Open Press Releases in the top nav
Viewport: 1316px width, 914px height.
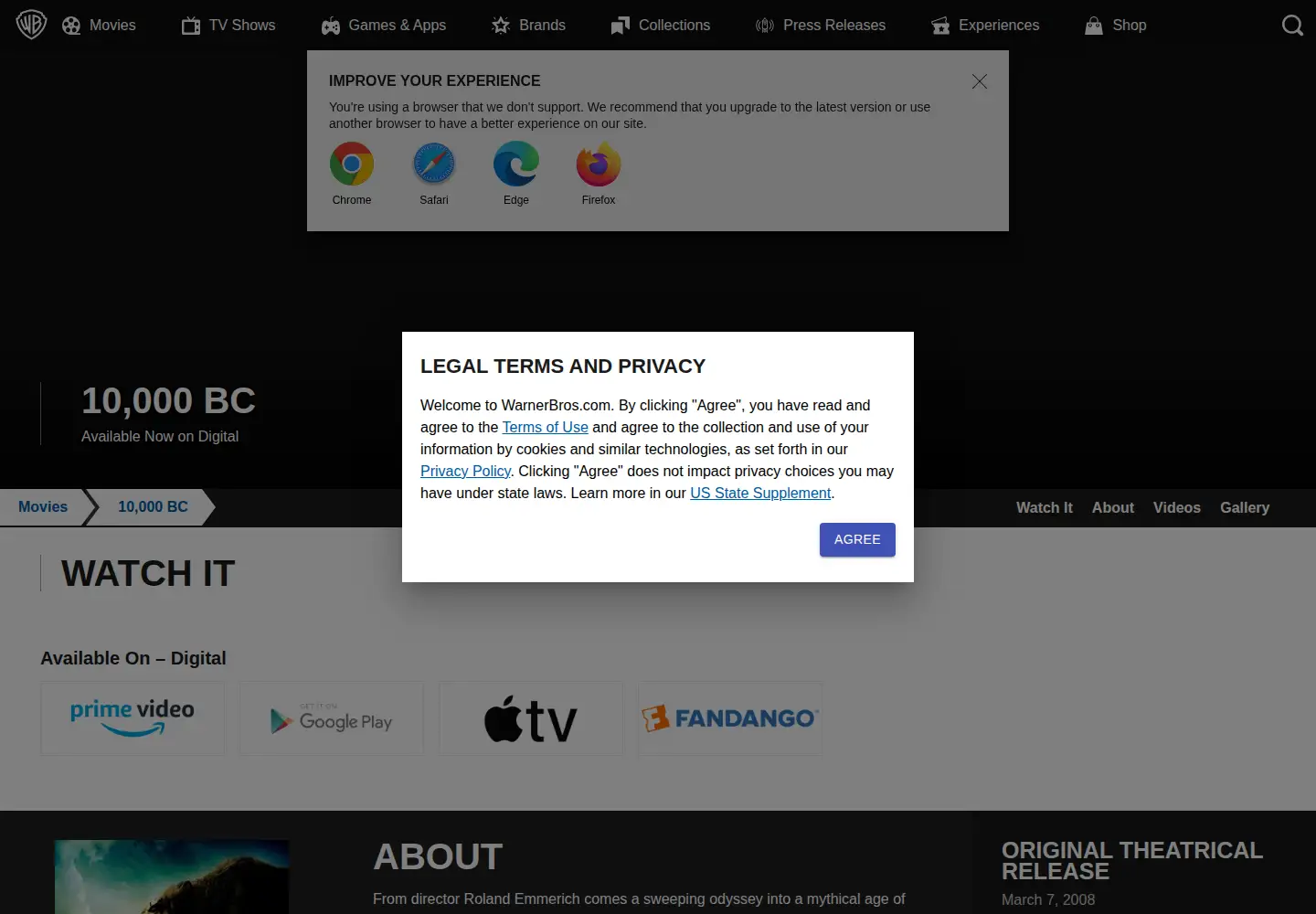pos(821,26)
